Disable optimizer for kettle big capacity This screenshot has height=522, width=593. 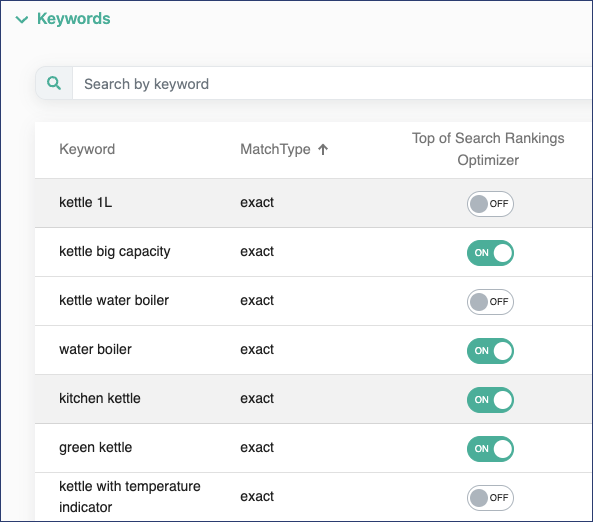tap(490, 253)
